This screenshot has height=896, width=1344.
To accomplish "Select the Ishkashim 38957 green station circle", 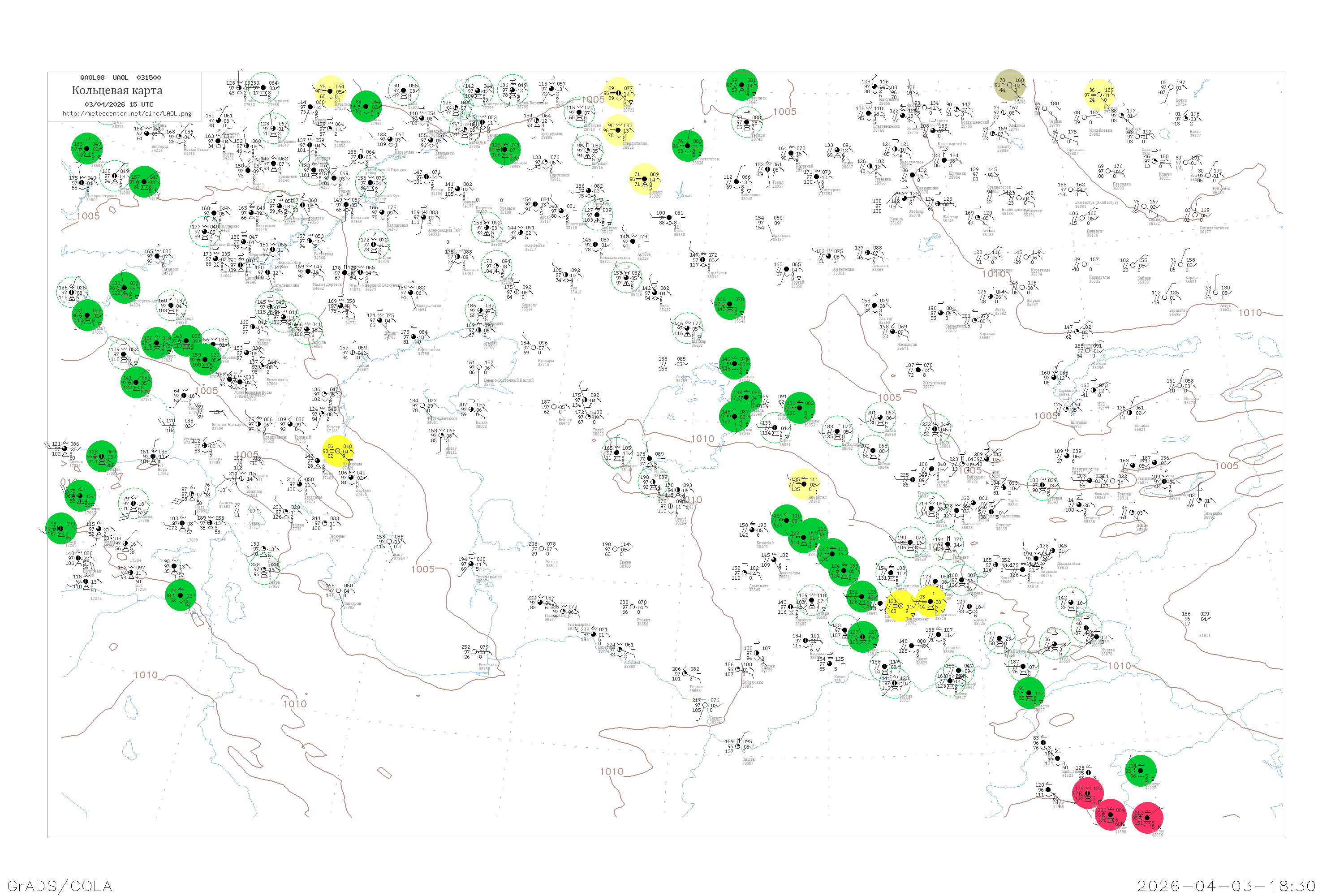I will 1029,693.
